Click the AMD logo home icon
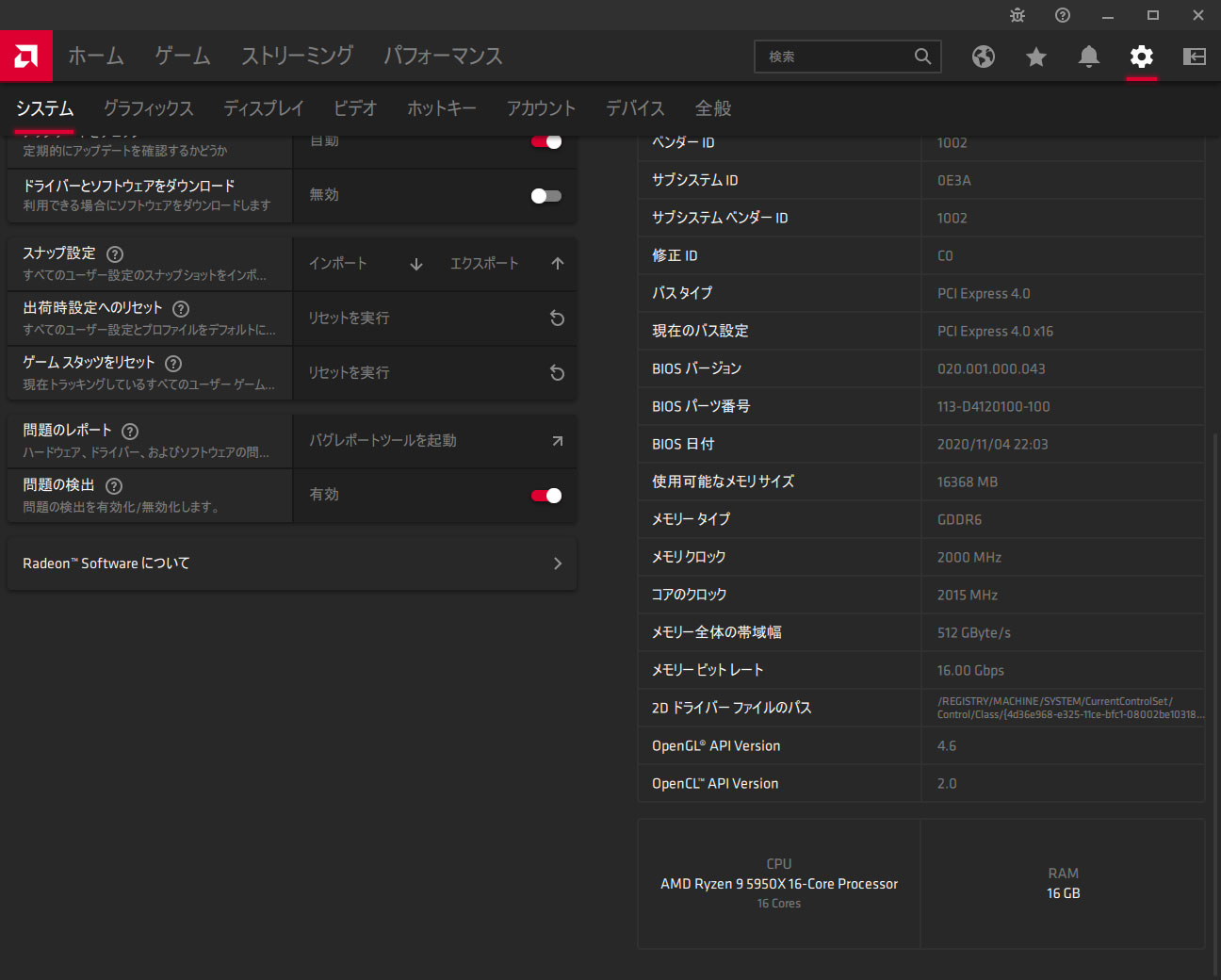This screenshot has width=1221, height=980. (x=26, y=57)
